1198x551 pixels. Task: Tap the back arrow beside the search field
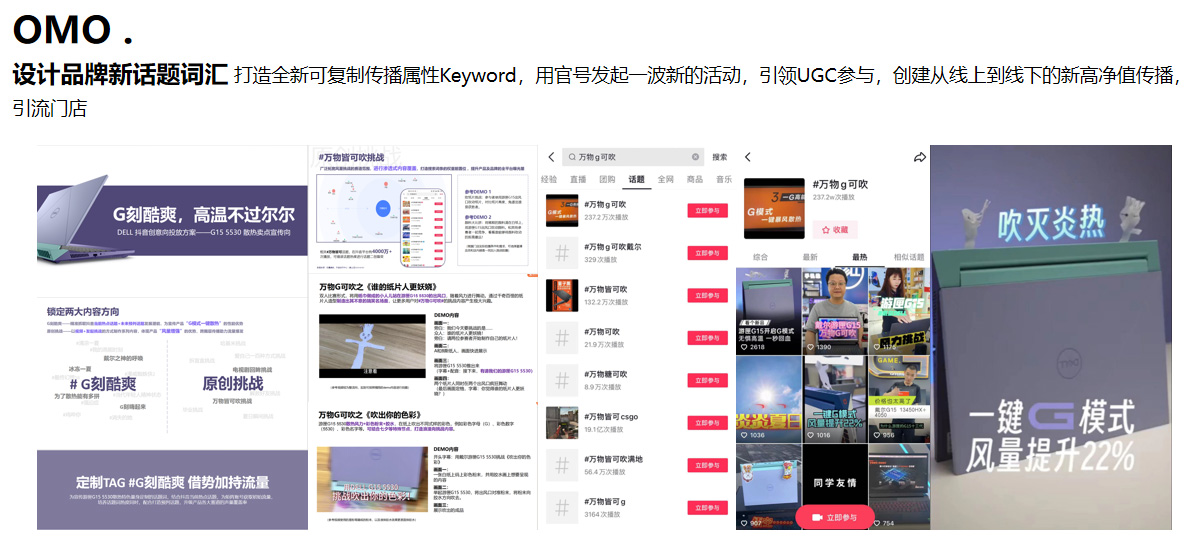coord(551,157)
